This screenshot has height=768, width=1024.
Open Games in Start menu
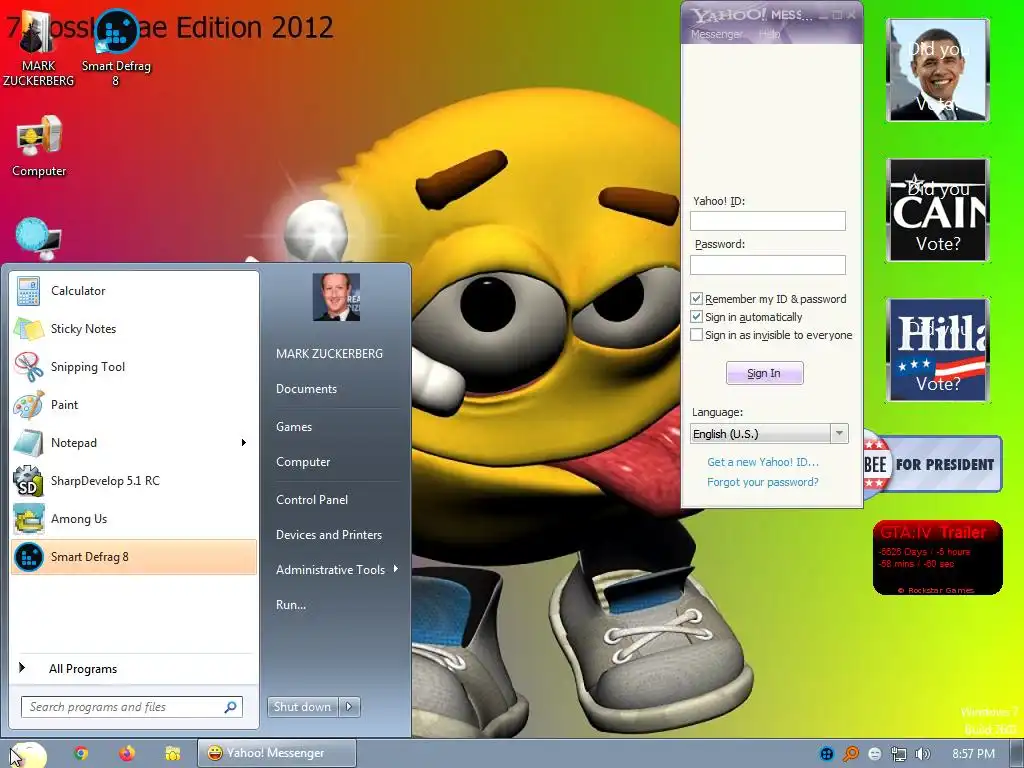294,426
